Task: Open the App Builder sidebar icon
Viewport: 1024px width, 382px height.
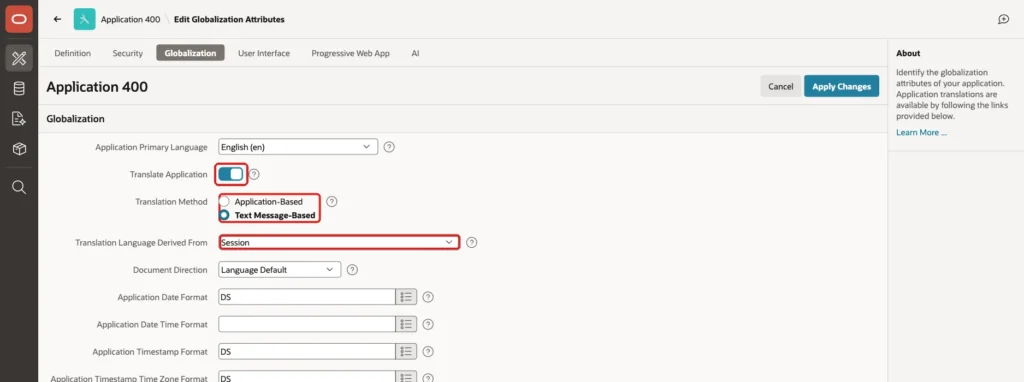Action: pos(19,58)
